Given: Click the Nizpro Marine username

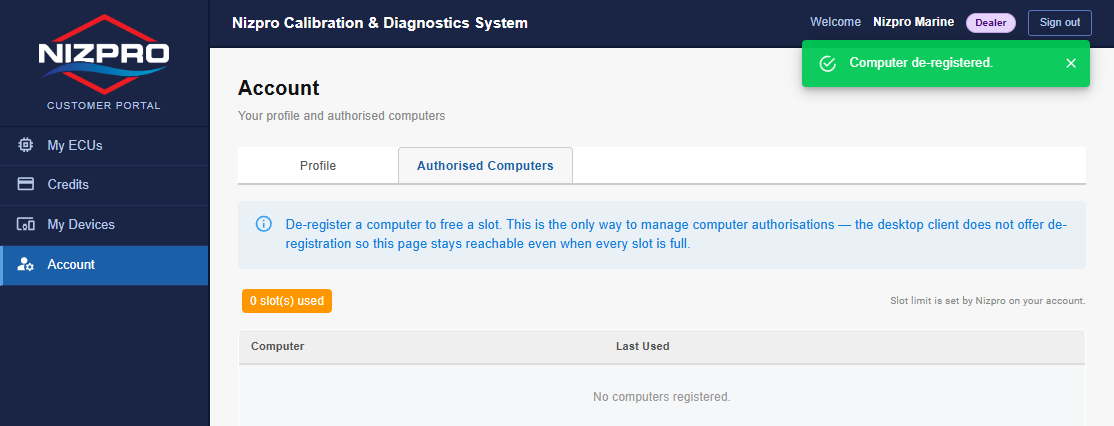Looking at the screenshot, I should tap(913, 23).
